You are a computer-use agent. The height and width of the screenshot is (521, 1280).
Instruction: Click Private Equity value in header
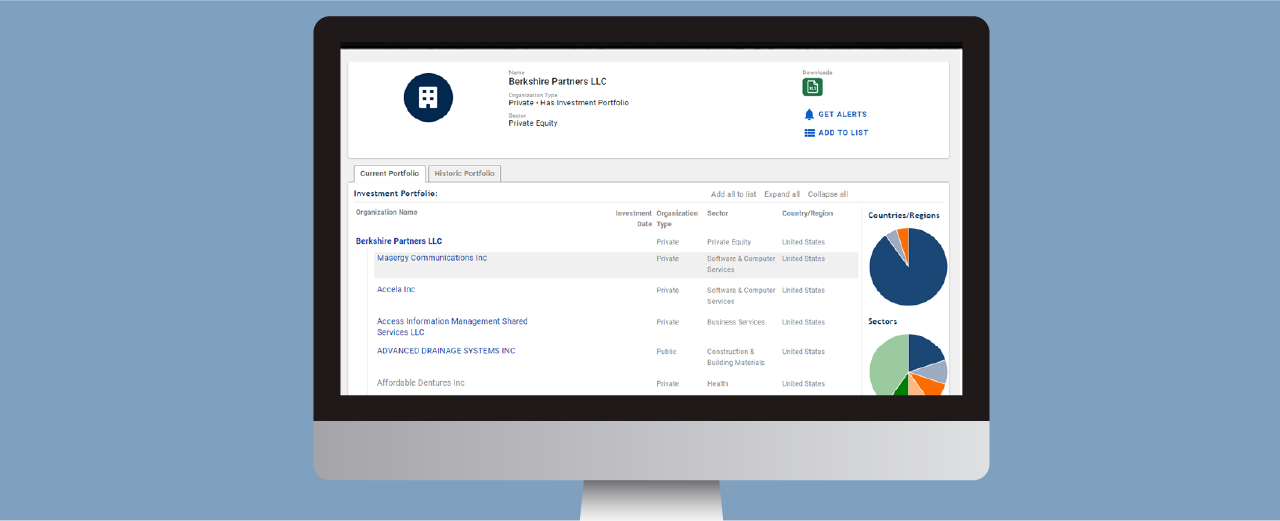(533, 123)
